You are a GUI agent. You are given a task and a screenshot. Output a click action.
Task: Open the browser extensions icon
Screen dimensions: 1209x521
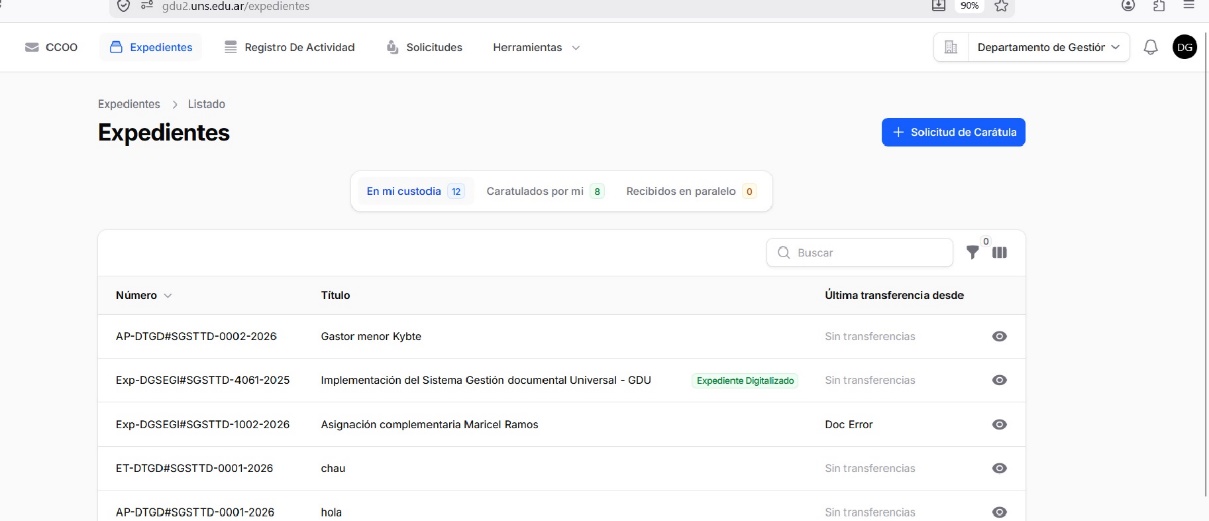[x=1159, y=6]
